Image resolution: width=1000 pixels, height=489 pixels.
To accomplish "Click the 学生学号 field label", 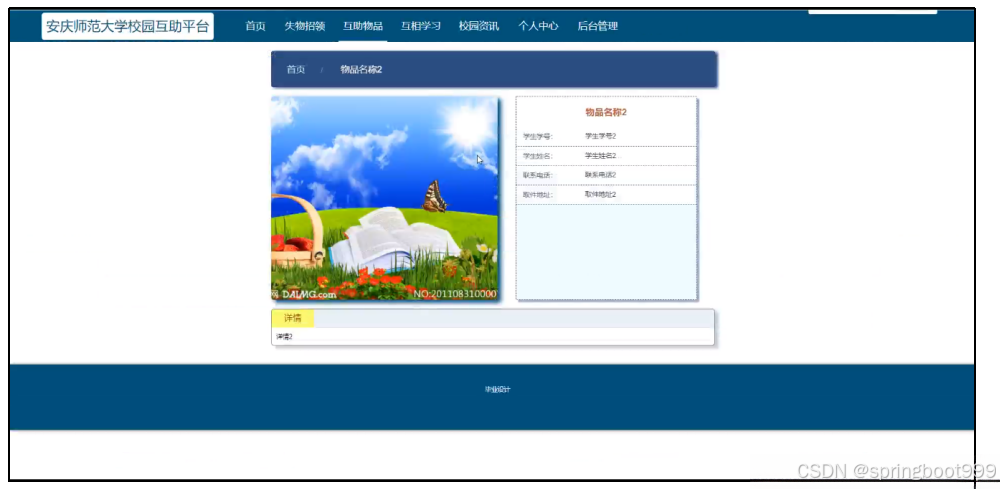I will 538,136.
